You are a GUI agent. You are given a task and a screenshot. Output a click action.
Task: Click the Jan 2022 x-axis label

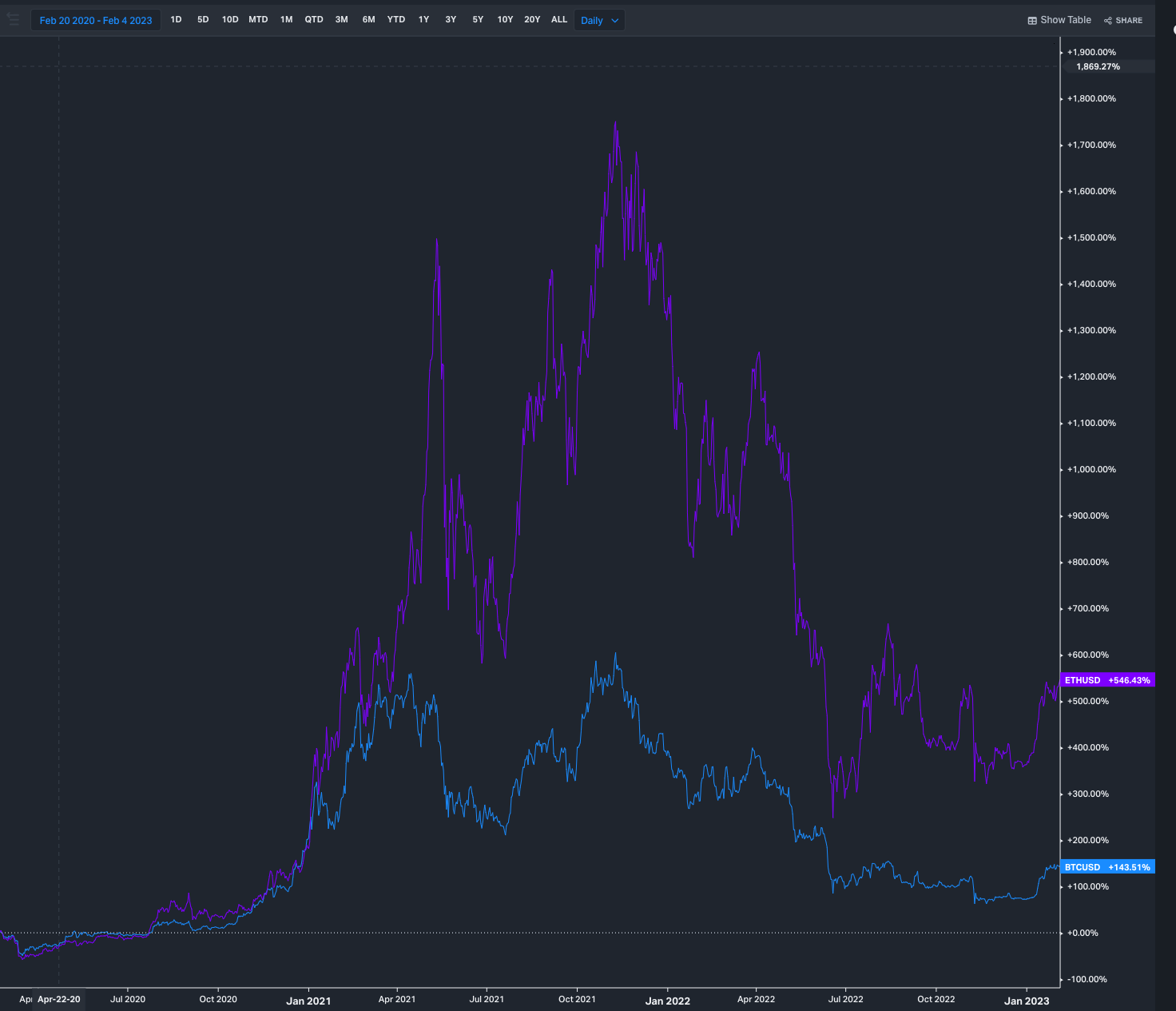tap(668, 1001)
